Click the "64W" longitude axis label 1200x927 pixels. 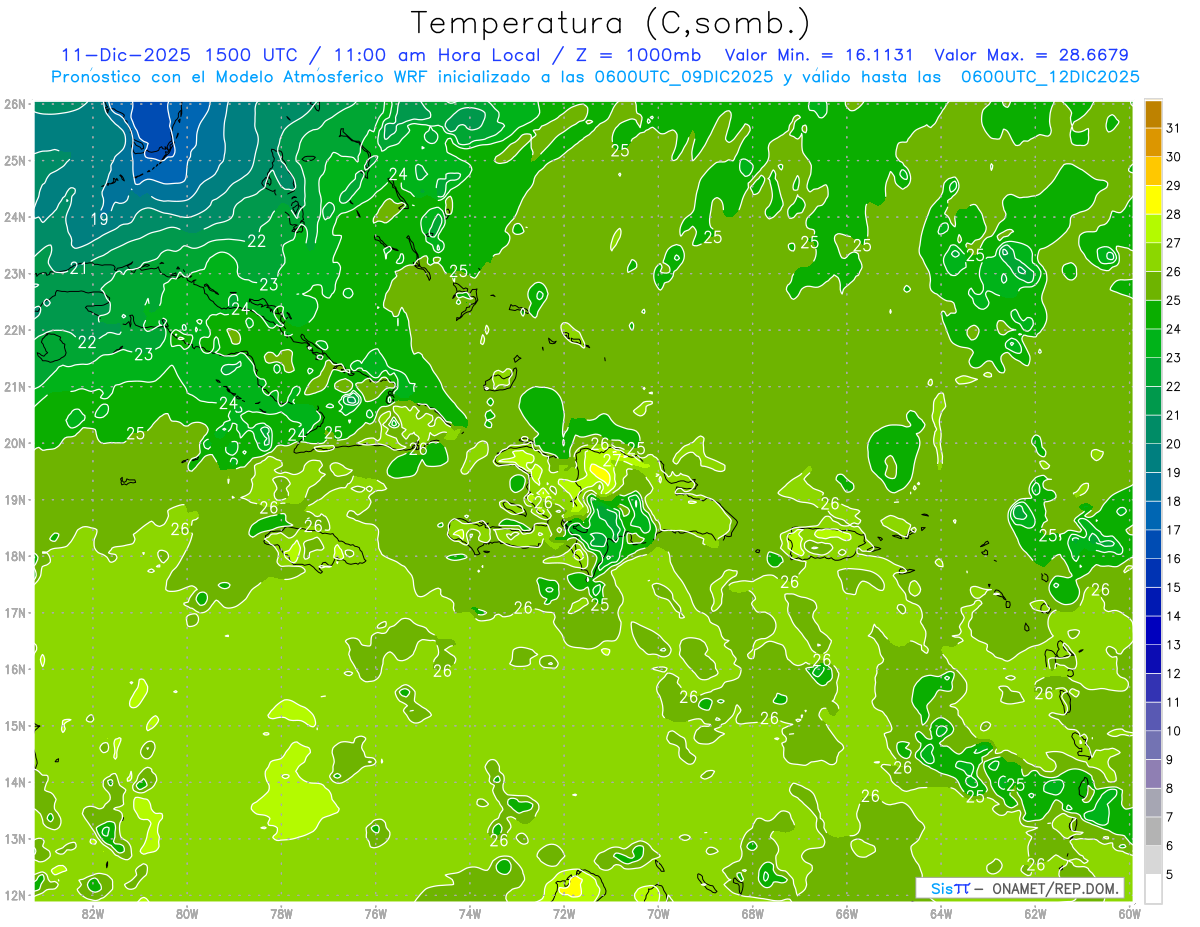click(940, 912)
